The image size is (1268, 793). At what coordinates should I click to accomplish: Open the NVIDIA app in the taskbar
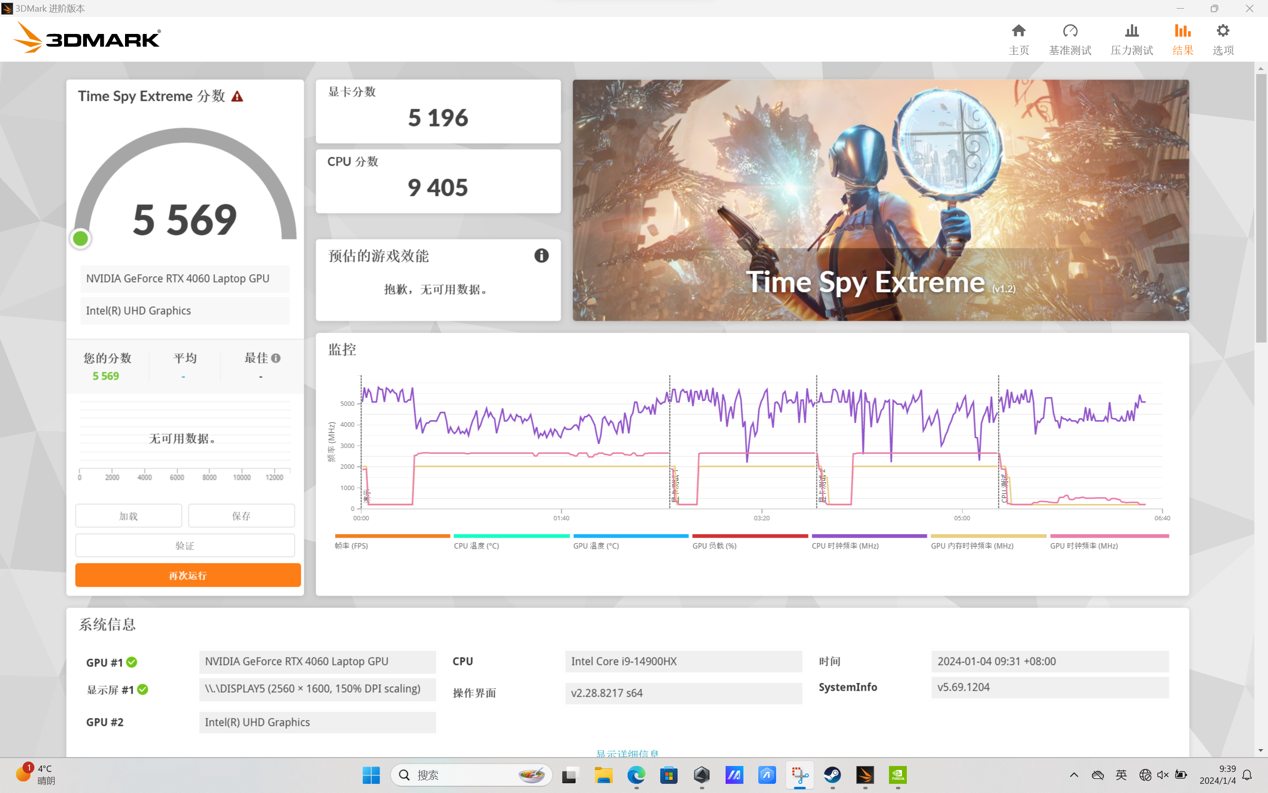pos(898,775)
